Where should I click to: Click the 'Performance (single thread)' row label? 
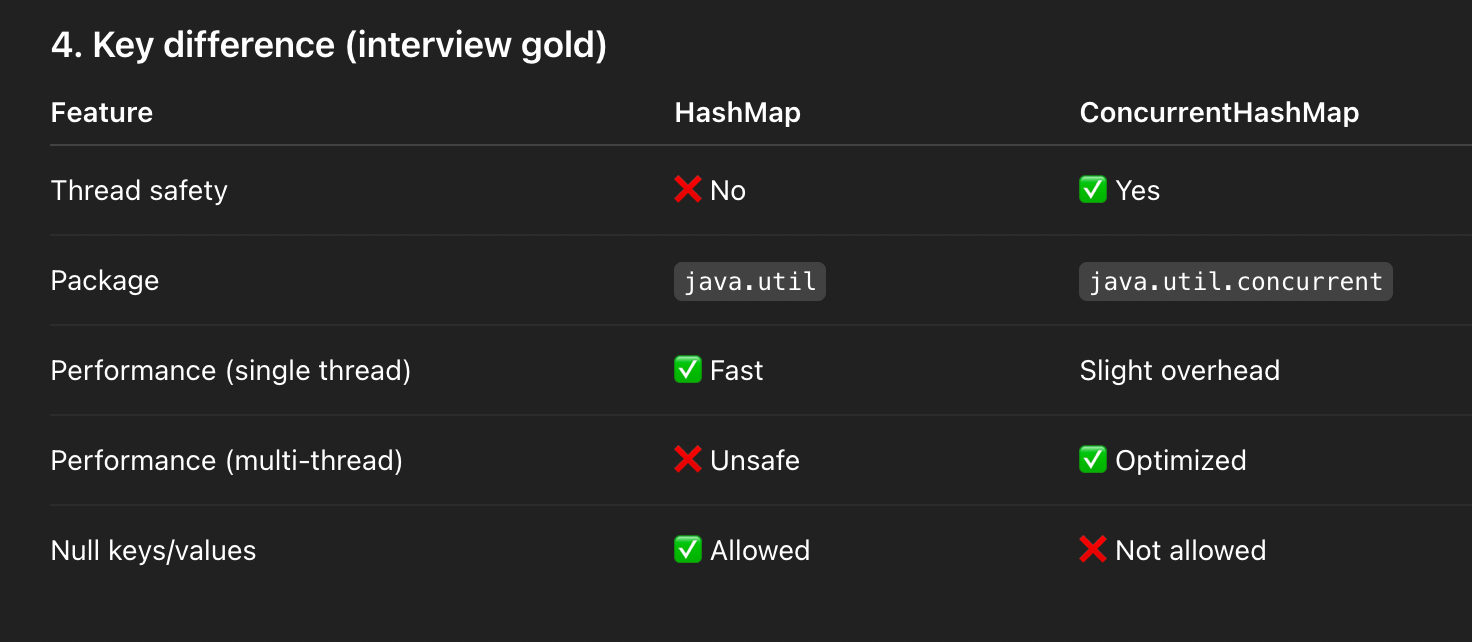[231, 370]
